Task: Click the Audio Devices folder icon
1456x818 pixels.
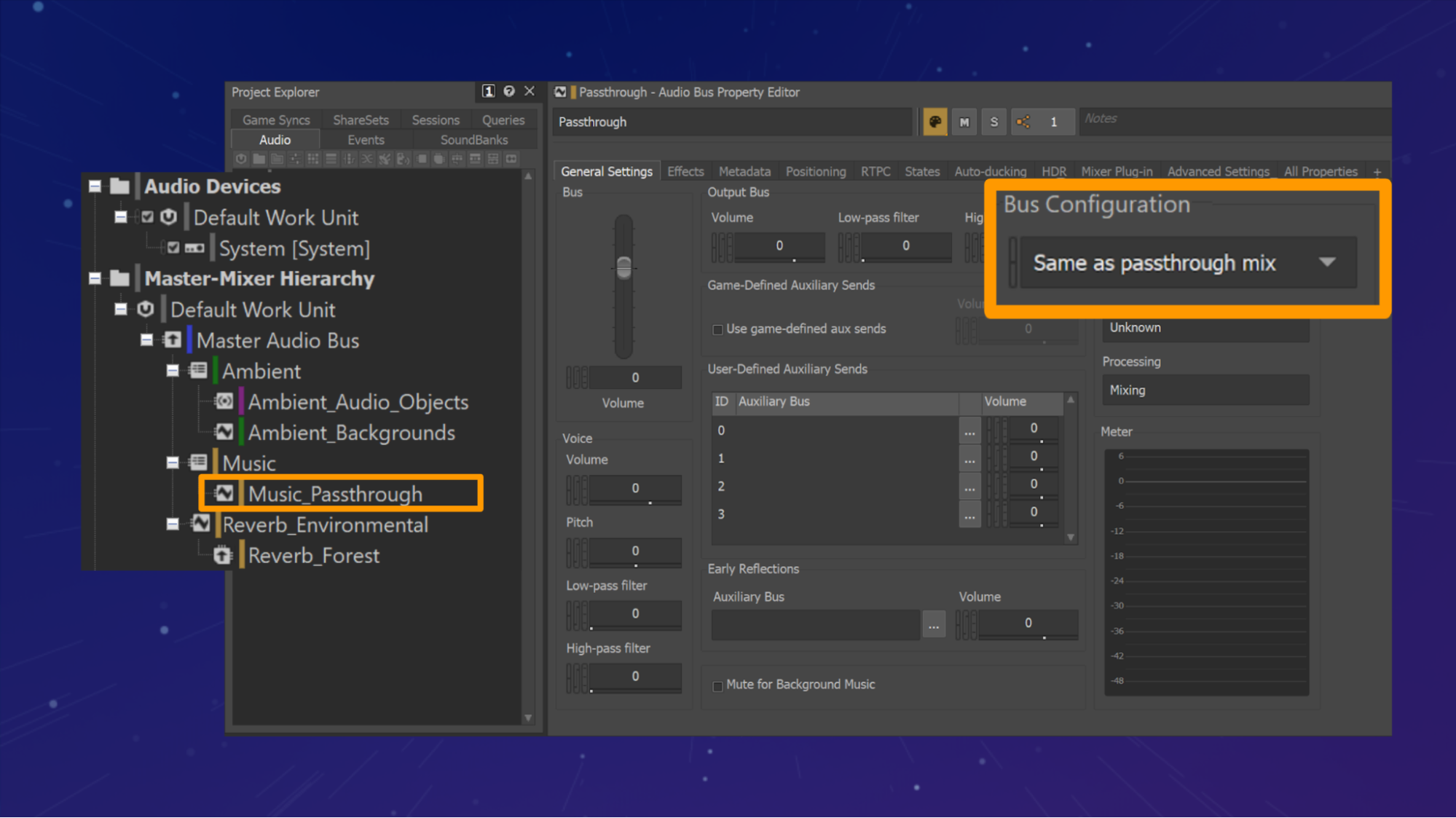Action: point(120,186)
